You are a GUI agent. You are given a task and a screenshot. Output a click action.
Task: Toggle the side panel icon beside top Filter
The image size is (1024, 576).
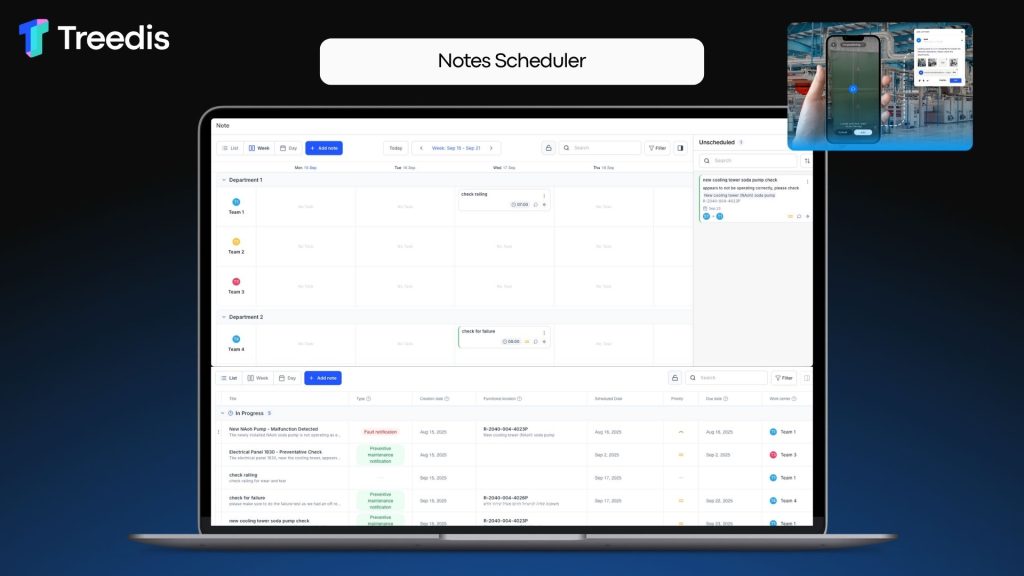pos(681,148)
